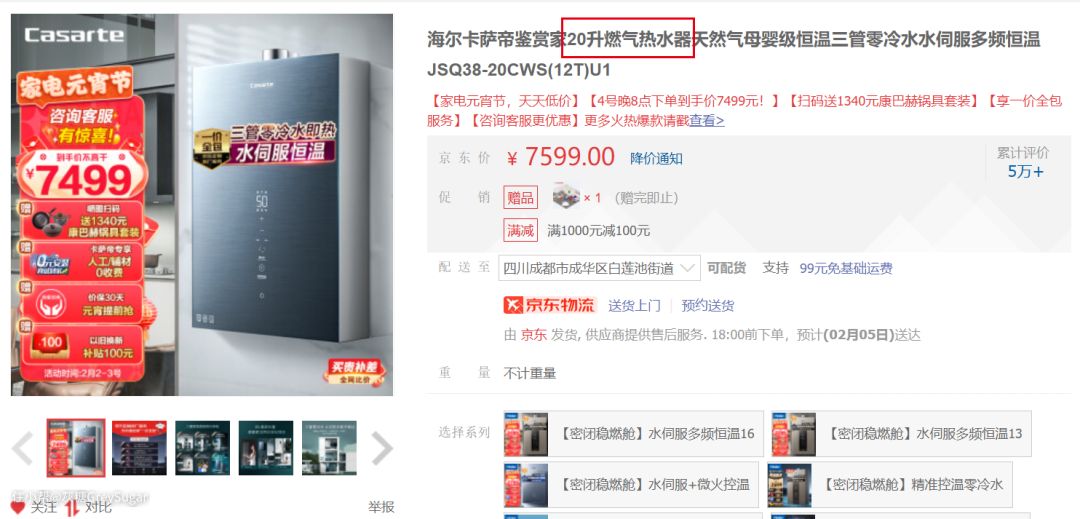Open the delivery address dropdown
This screenshot has width=1080, height=519.
(x=599, y=268)
